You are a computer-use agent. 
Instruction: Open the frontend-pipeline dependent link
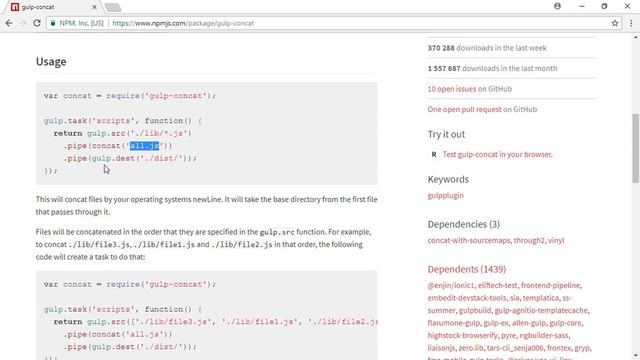tap(550, 285)
